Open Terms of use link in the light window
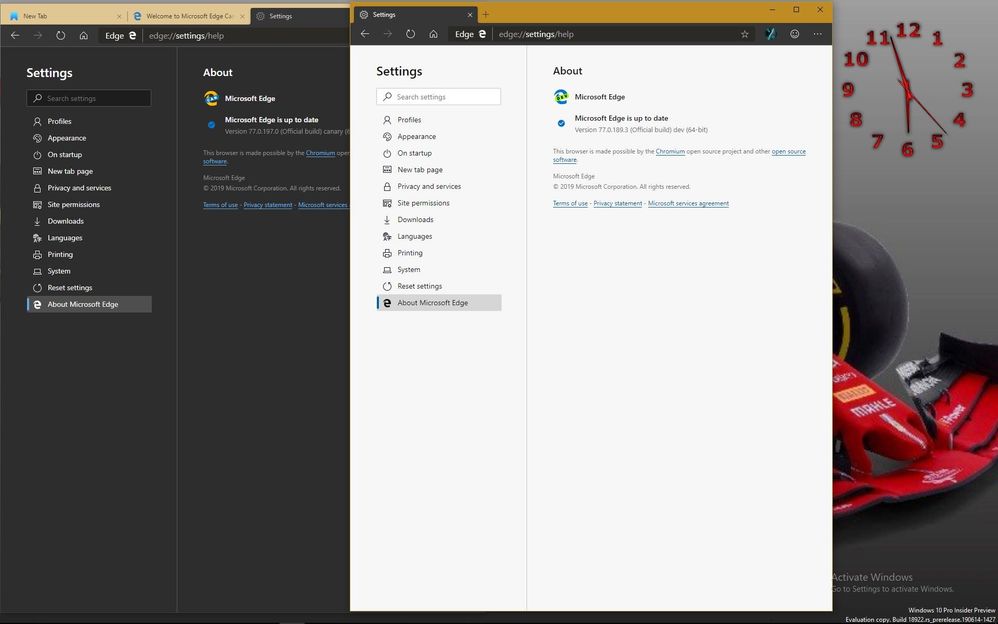The width and height of the screenshot is (998, 624). (x=570, y=203)
